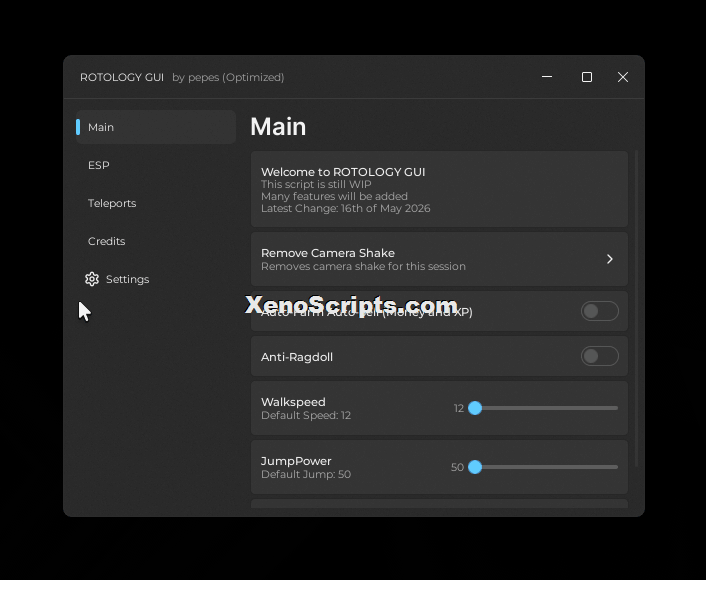Click the 'This script is still WIP' line
Image resolution: width=706 pixels, height=610 pixels.
coord(316,184)
